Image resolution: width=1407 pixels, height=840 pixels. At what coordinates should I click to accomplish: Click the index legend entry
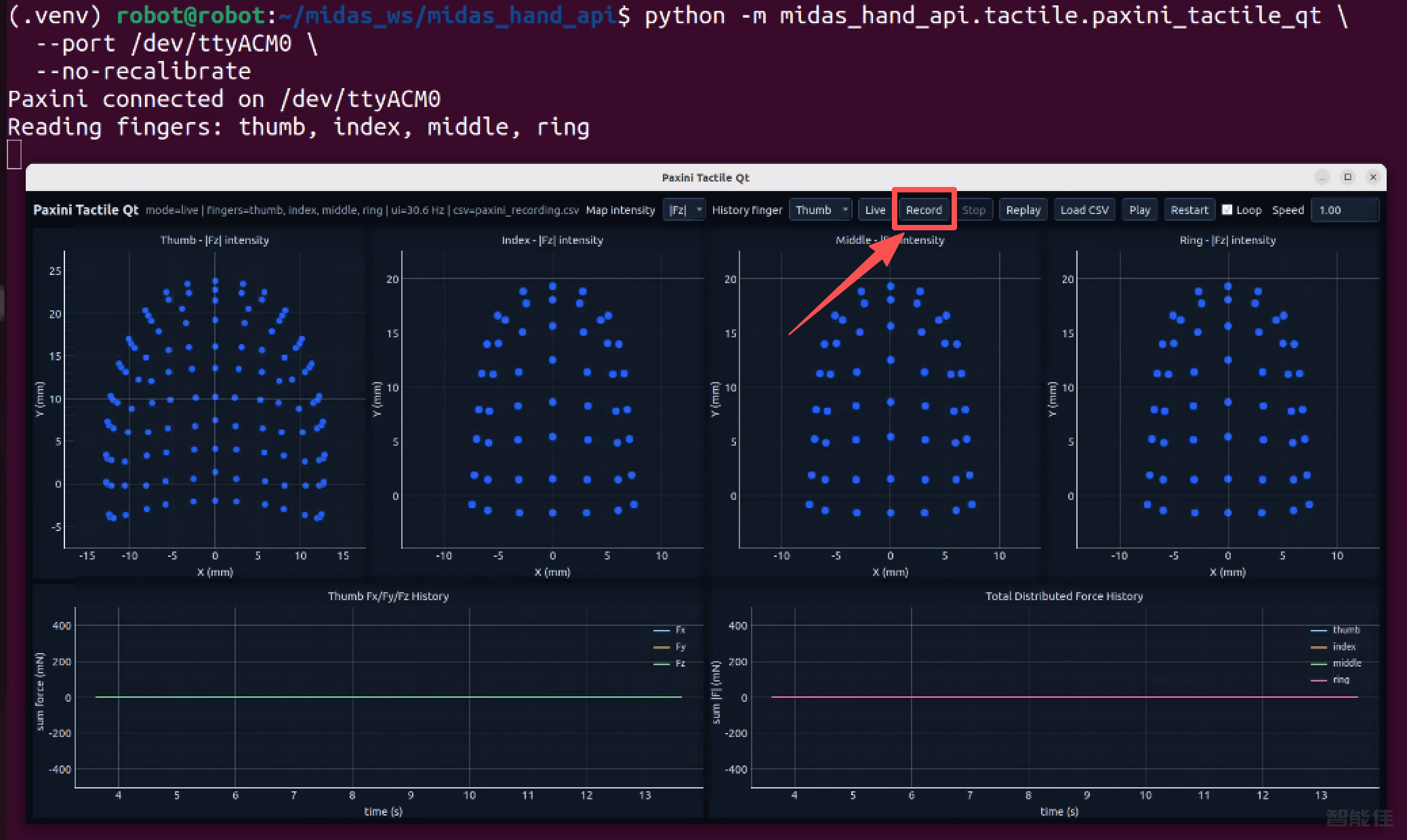pos(1333,647)
